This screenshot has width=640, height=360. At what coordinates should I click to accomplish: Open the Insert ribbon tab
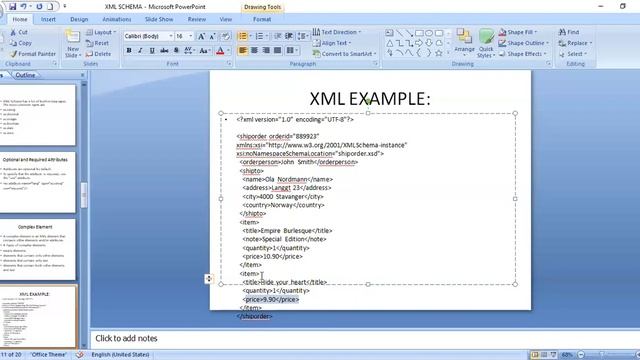pos(48,19)
